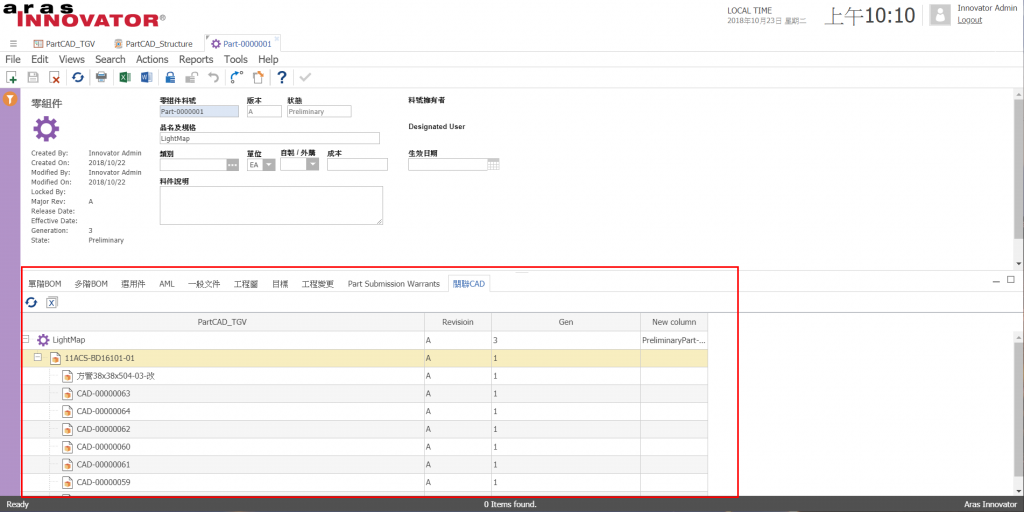Image resolution: width=1024 pixels, height=512 pixels.
Task: Maximize the relationships panel
Action: 1011,280
